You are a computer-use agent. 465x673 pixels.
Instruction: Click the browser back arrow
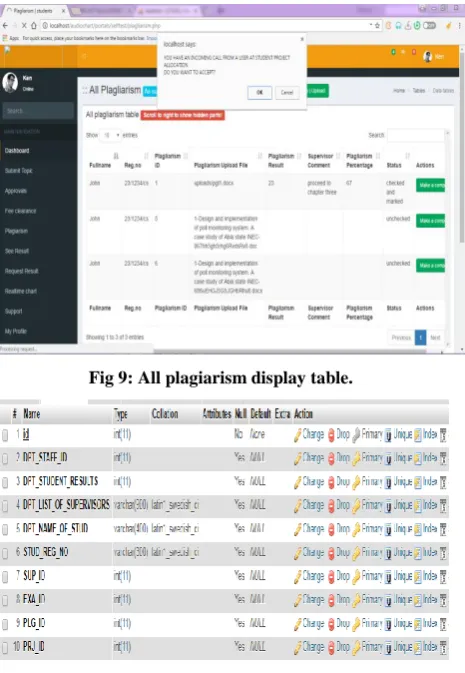[x=5, y=26]
